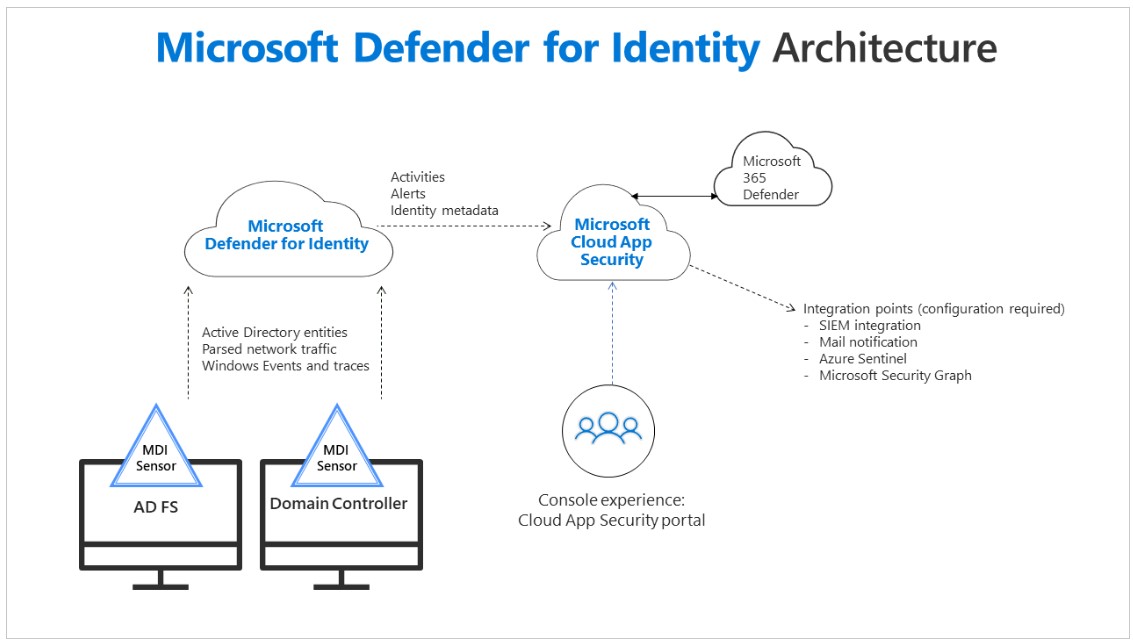Screen dimensions: 1133x643
Task: Click the Identity metadata label
Action: point(444,211)
